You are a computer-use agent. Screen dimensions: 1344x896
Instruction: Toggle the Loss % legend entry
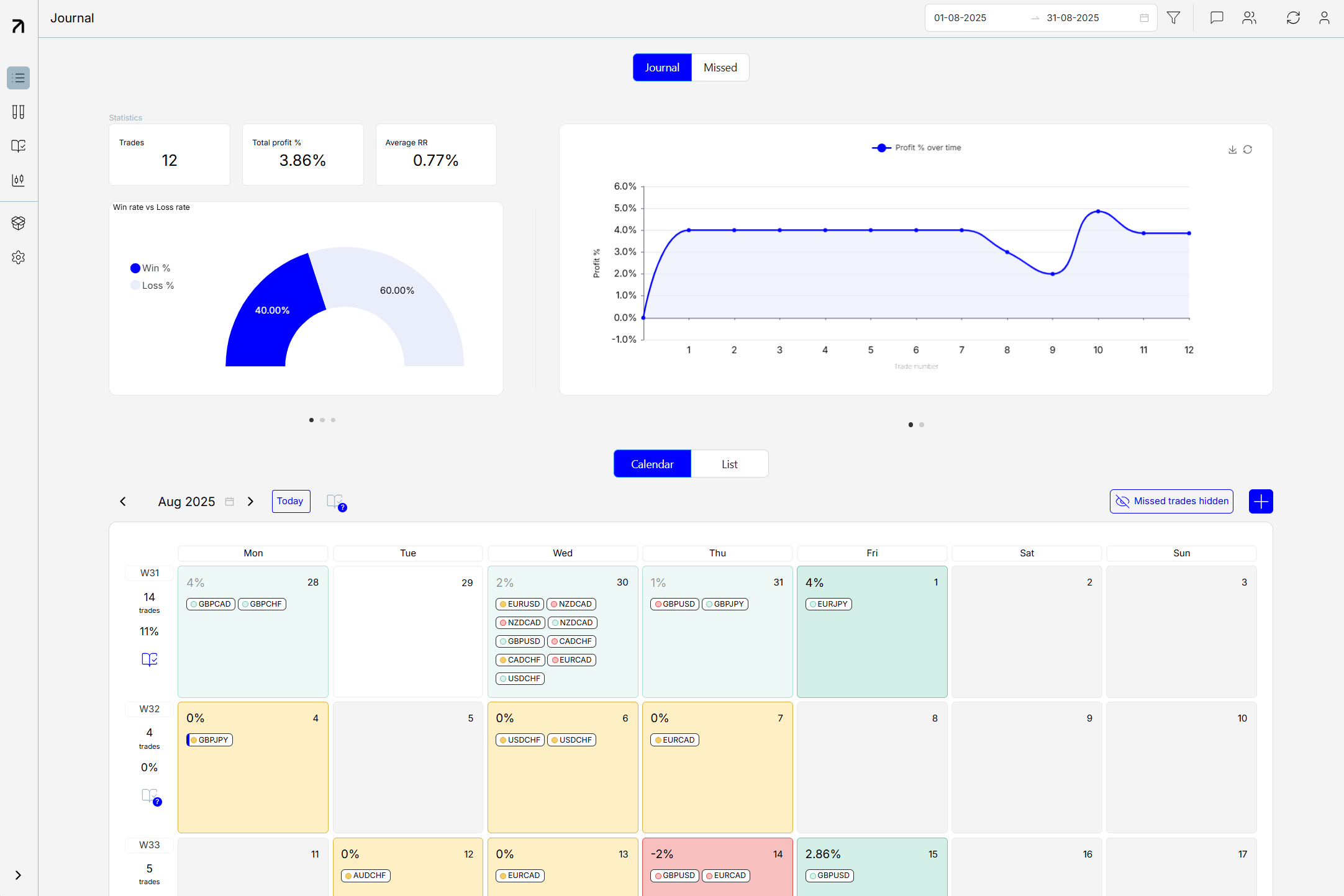point(152,286)
